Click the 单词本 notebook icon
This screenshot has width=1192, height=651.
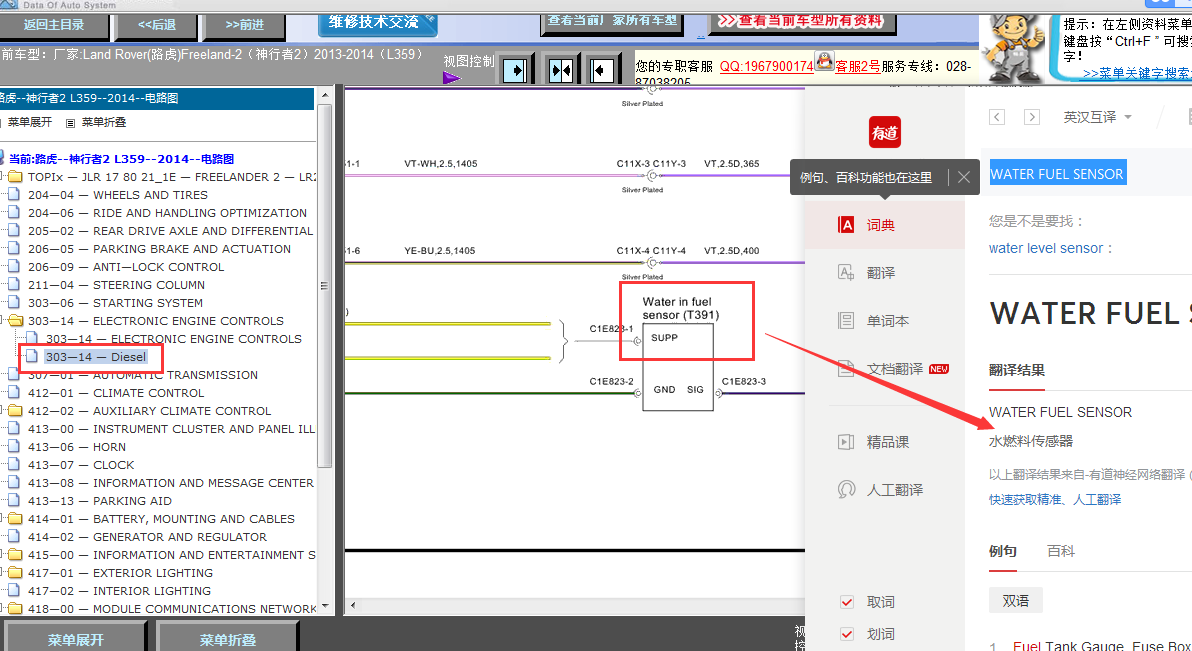pyautogui.click(x=845, y=320)
